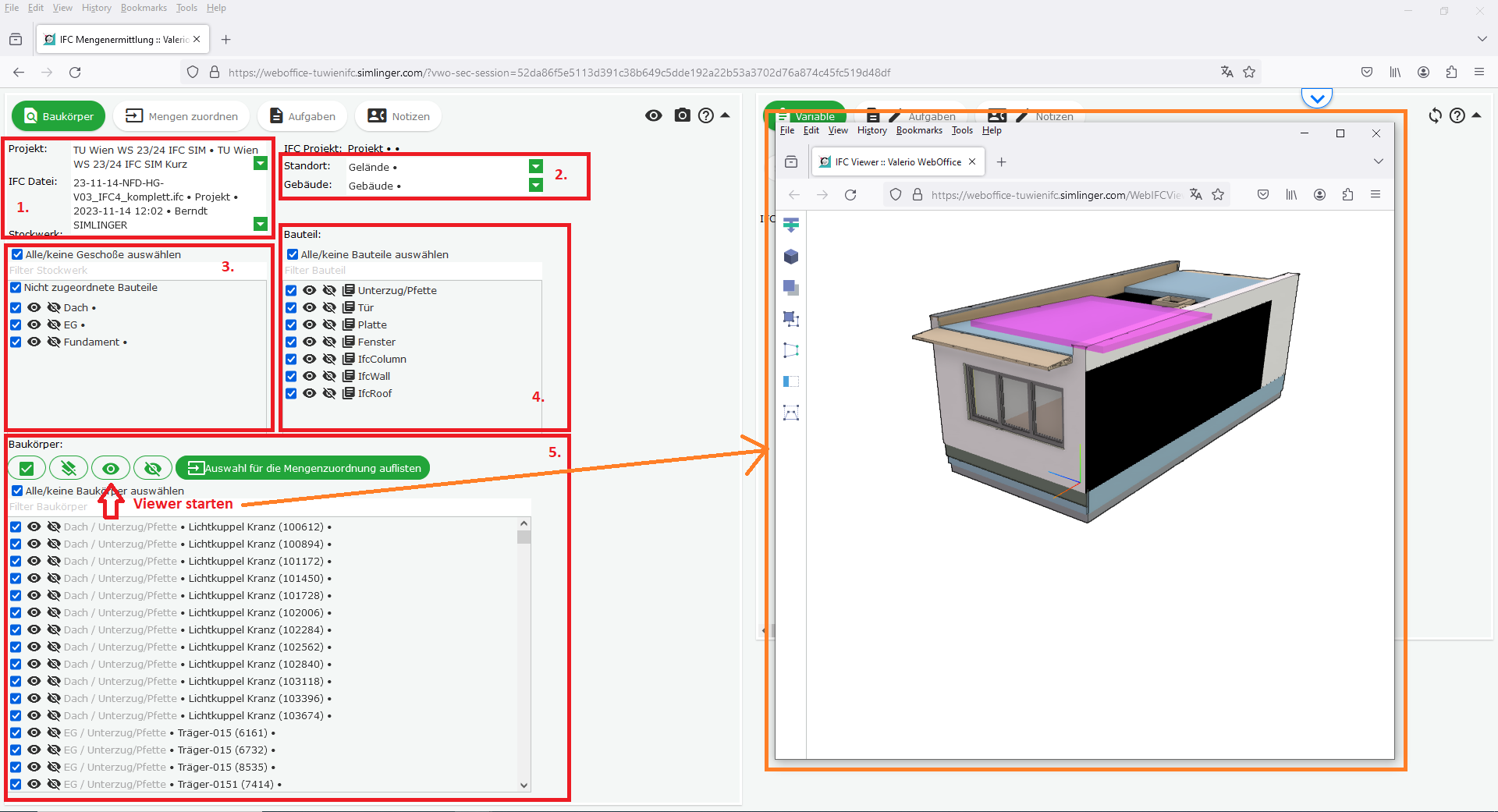
Task: Click the 3D cube icon in viewer sidebar
Action: tap(790, 257)
